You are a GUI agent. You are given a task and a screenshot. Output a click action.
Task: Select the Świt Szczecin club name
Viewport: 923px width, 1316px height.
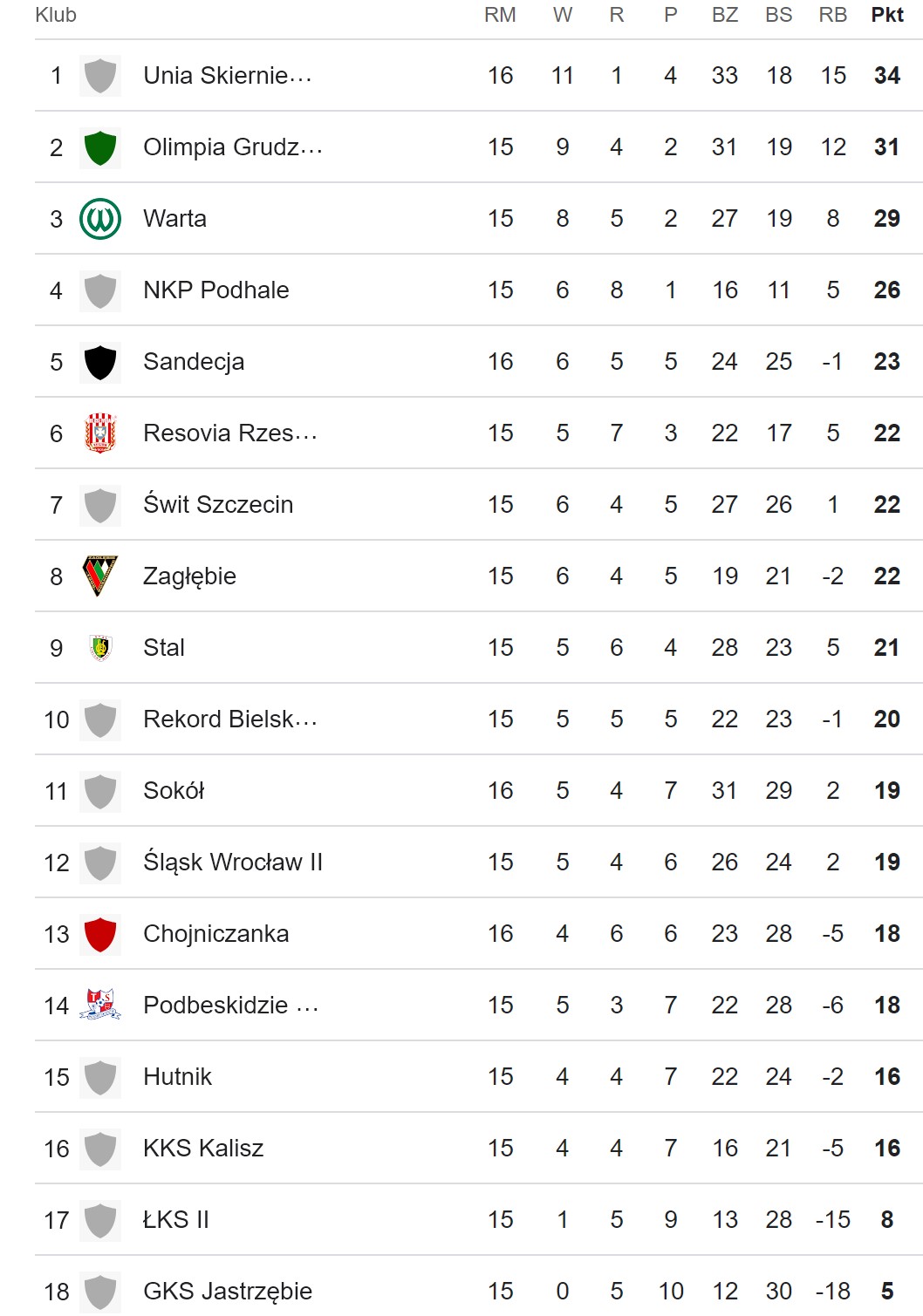[x=218, y=505]
